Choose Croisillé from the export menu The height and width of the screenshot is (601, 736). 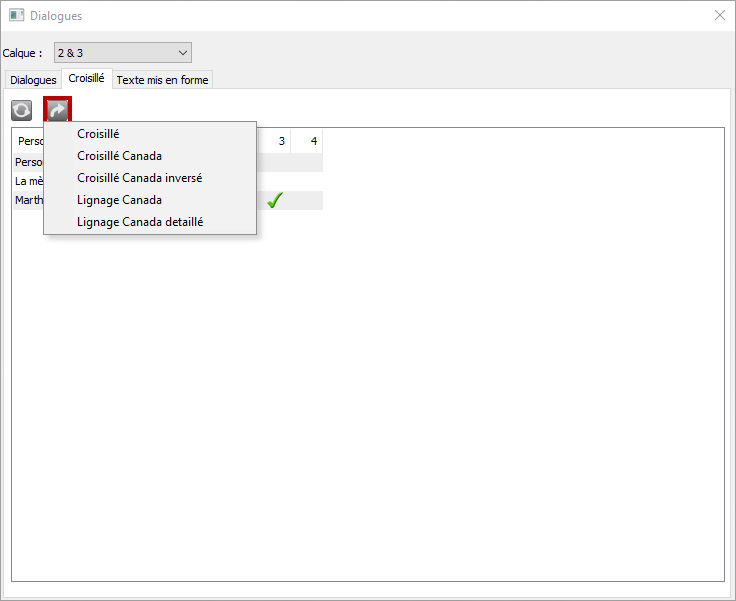[x=98, y=134]
